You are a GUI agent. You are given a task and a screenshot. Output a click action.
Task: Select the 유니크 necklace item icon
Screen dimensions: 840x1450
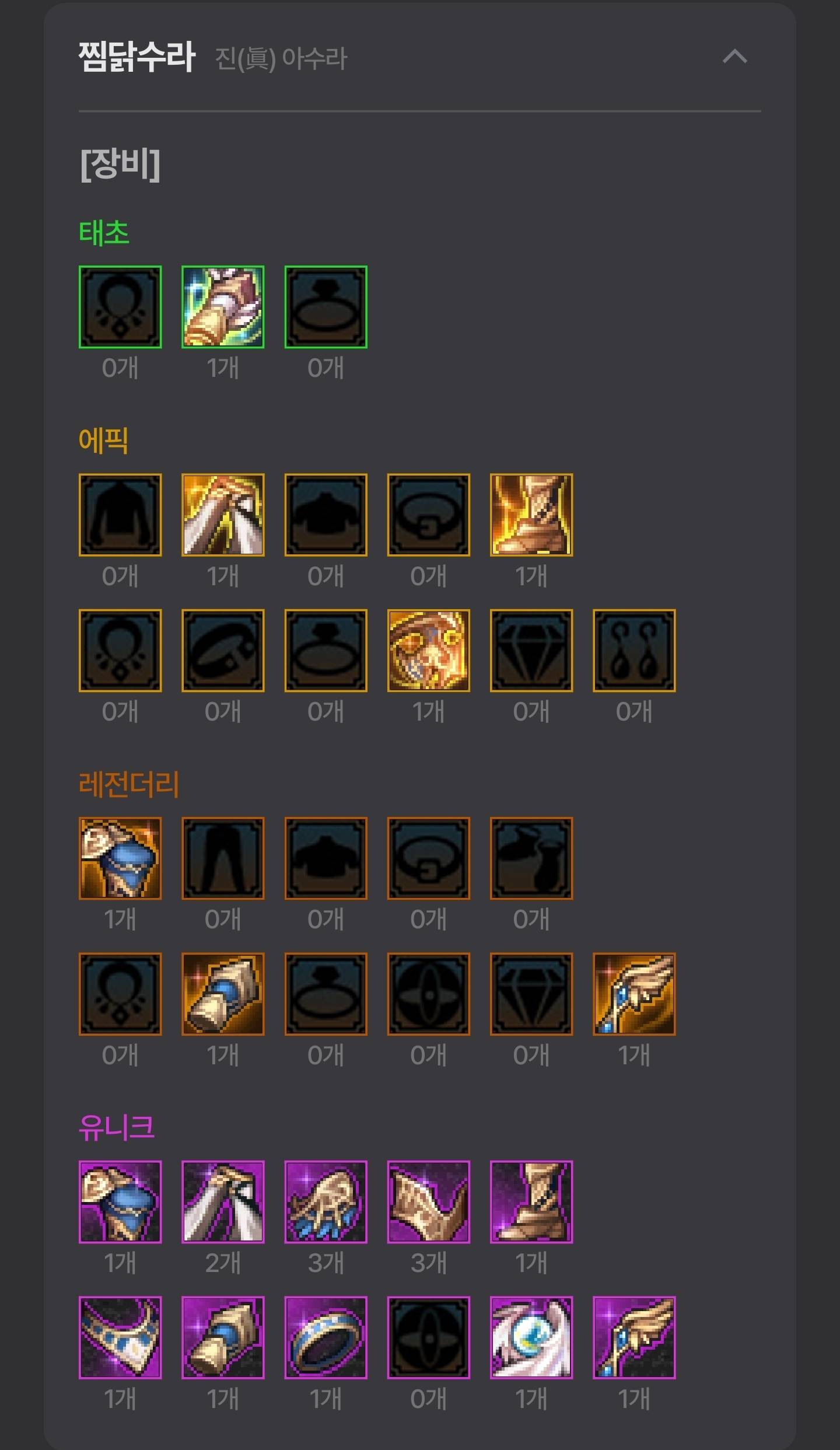120,1338
